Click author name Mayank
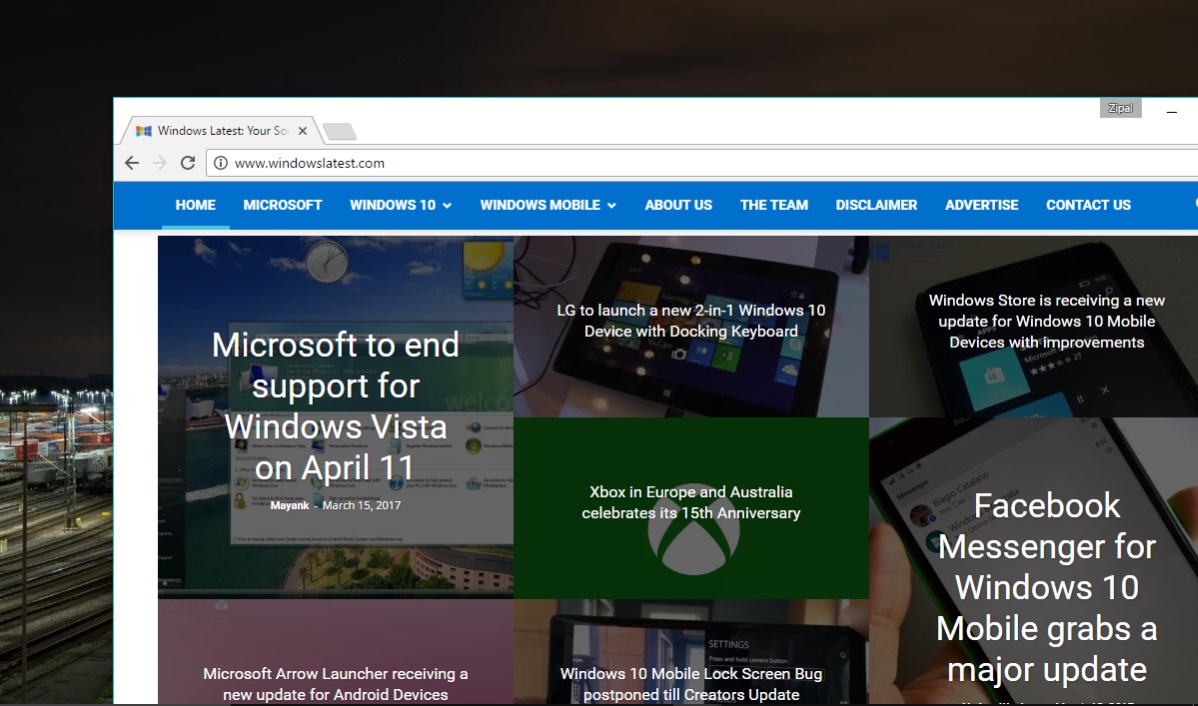The height and width of the screenshot is (706, 1198). click(x=290, y=505)
